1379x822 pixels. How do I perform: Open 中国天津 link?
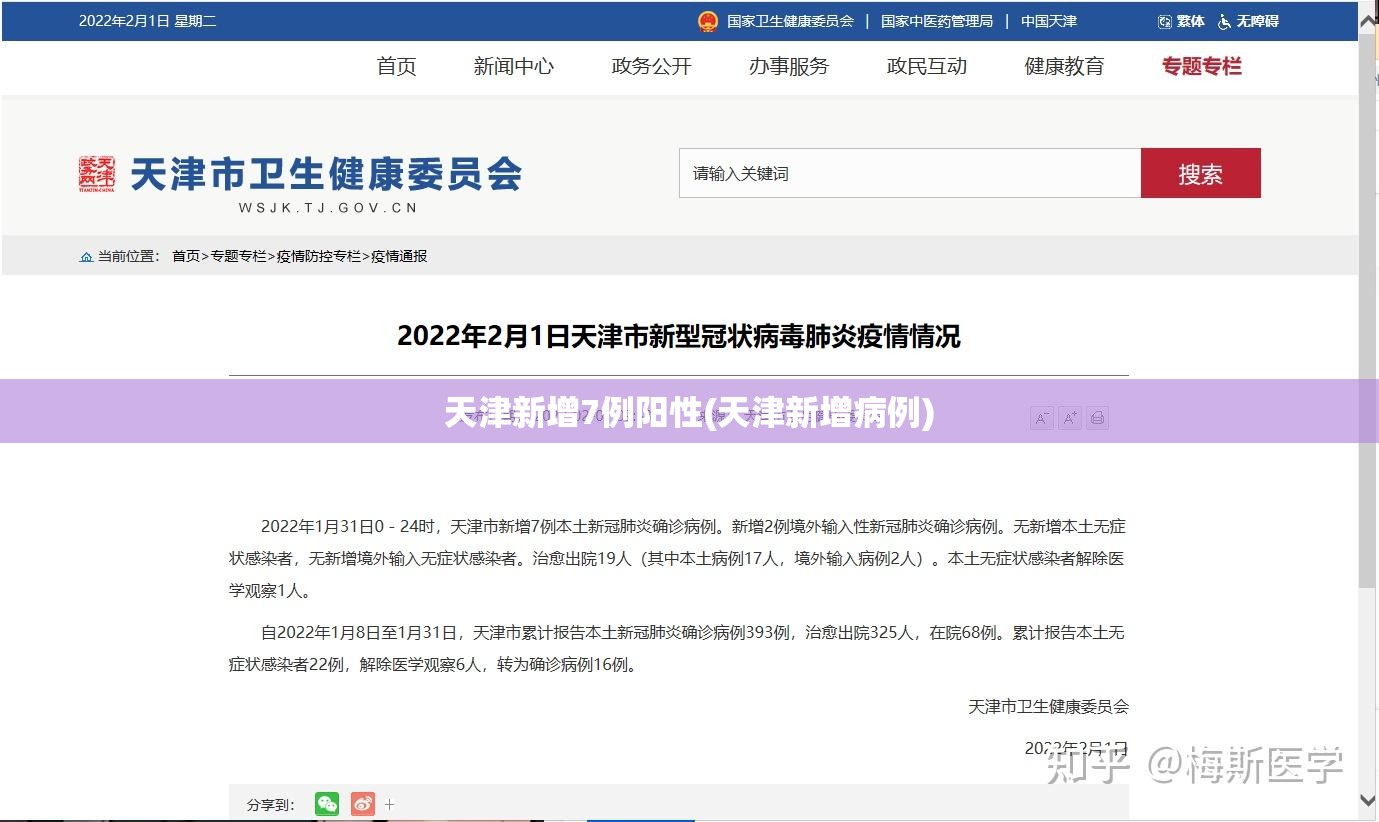(1049, 21)
